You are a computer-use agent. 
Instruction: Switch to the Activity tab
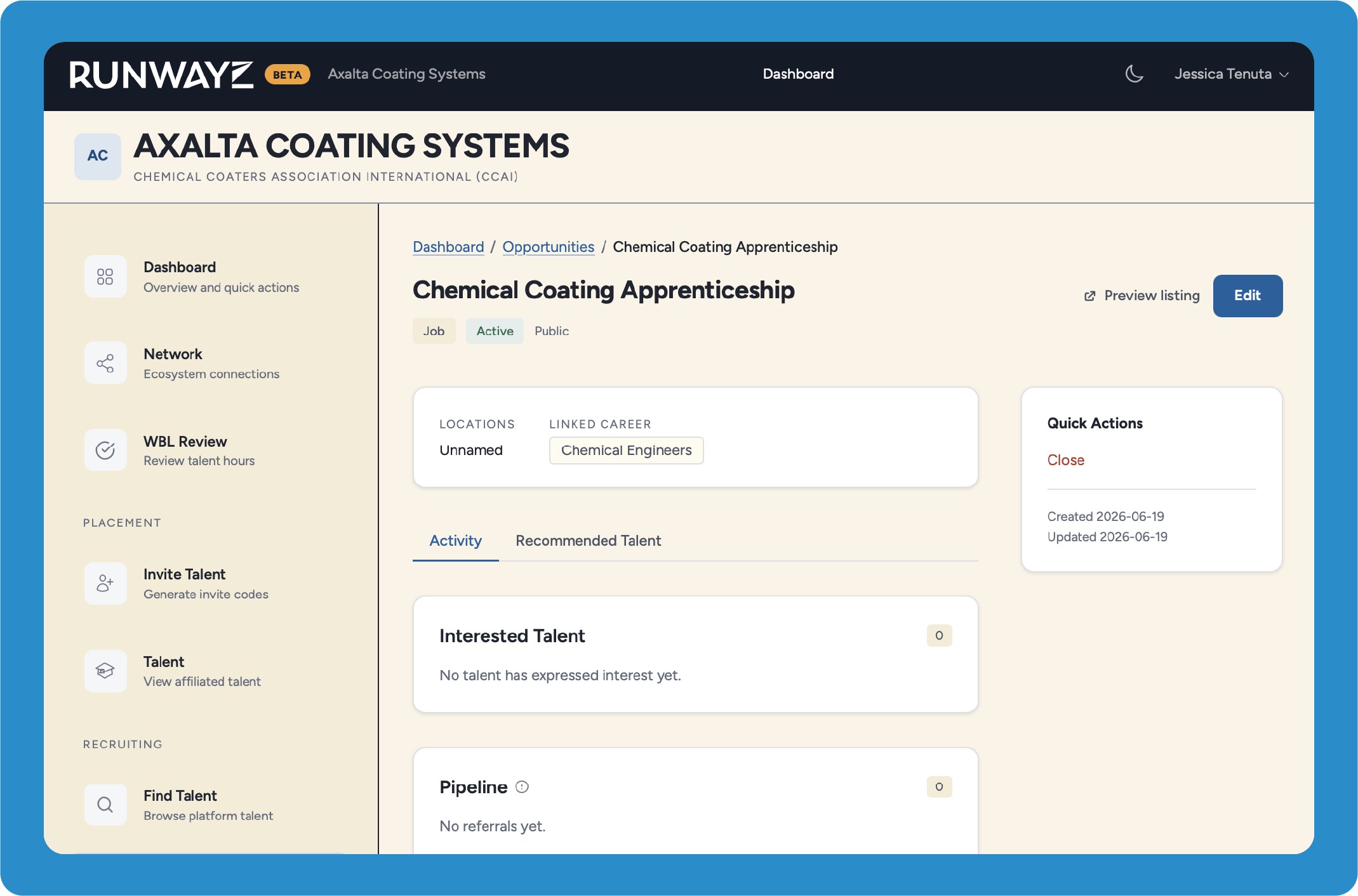coord(456,541)
